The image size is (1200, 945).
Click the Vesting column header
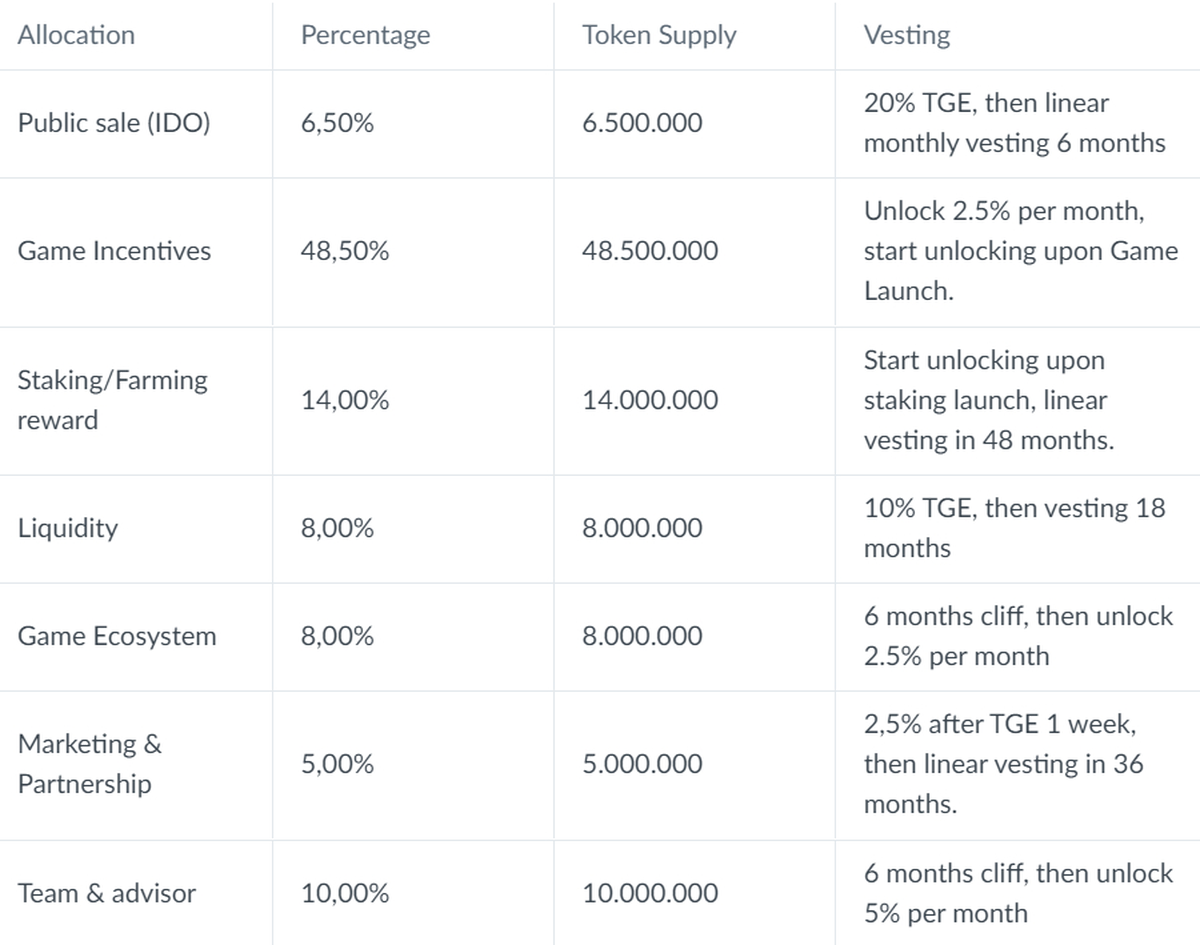click(907, 35)
